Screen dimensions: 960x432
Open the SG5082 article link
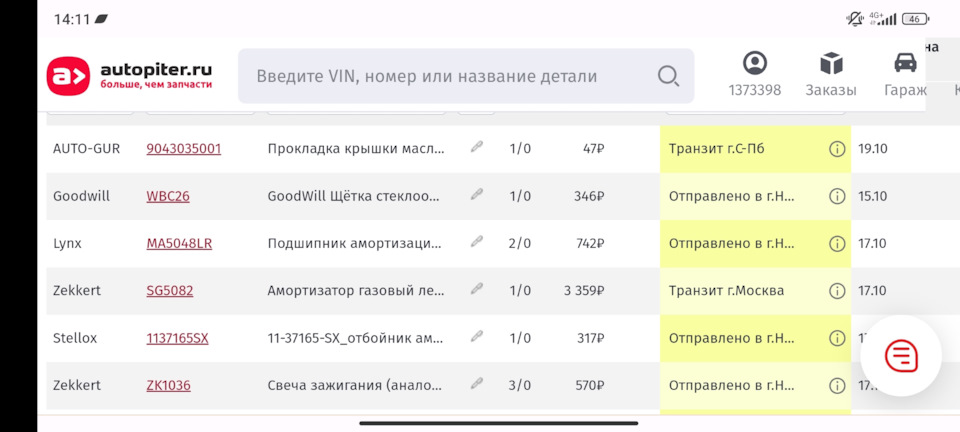tap(170, 291)
